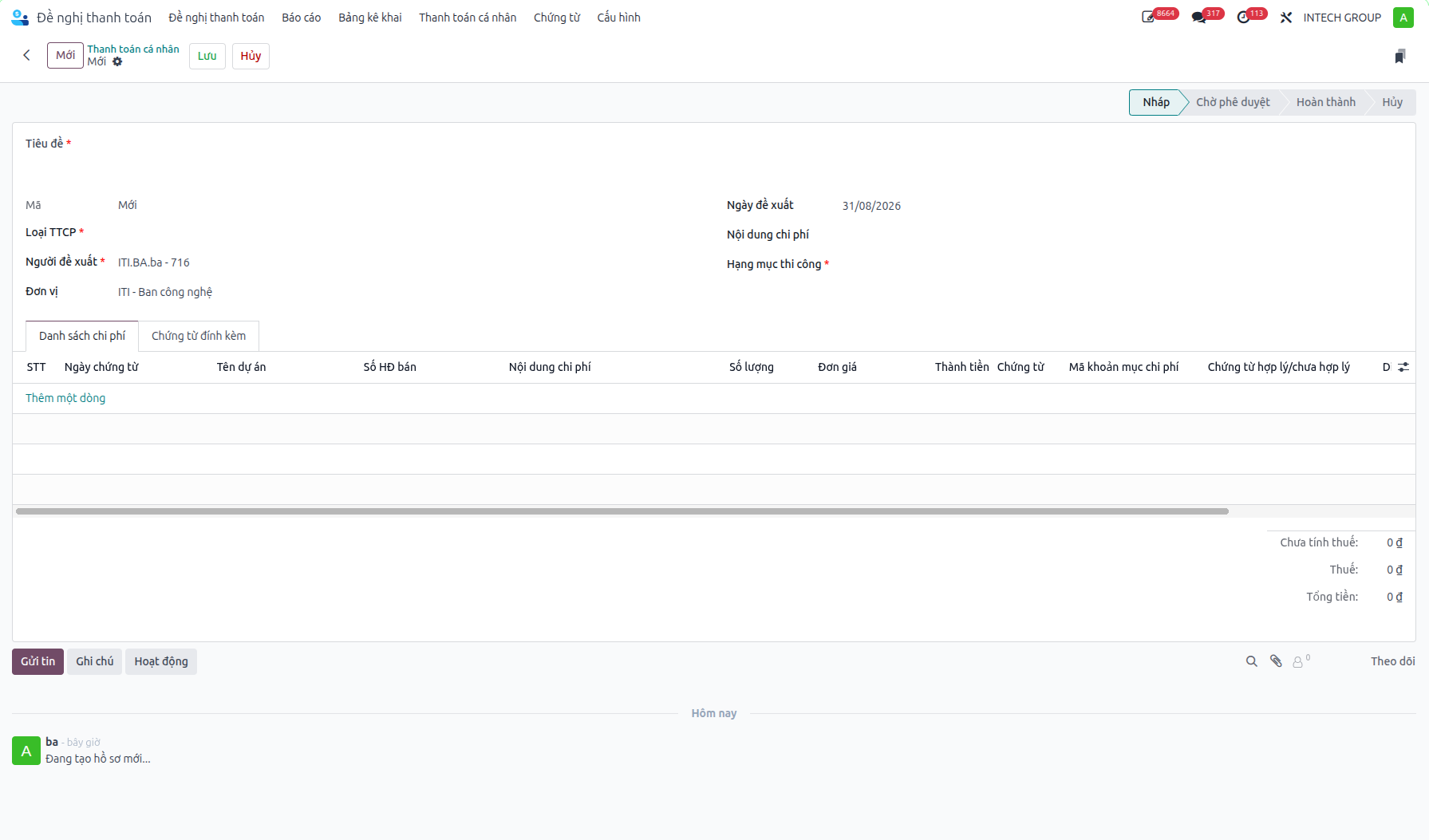Viewport: 1429px width, 840px height.
Task: Sort by Nội dung chi phí table header
Action: click(x=550, y=367)
